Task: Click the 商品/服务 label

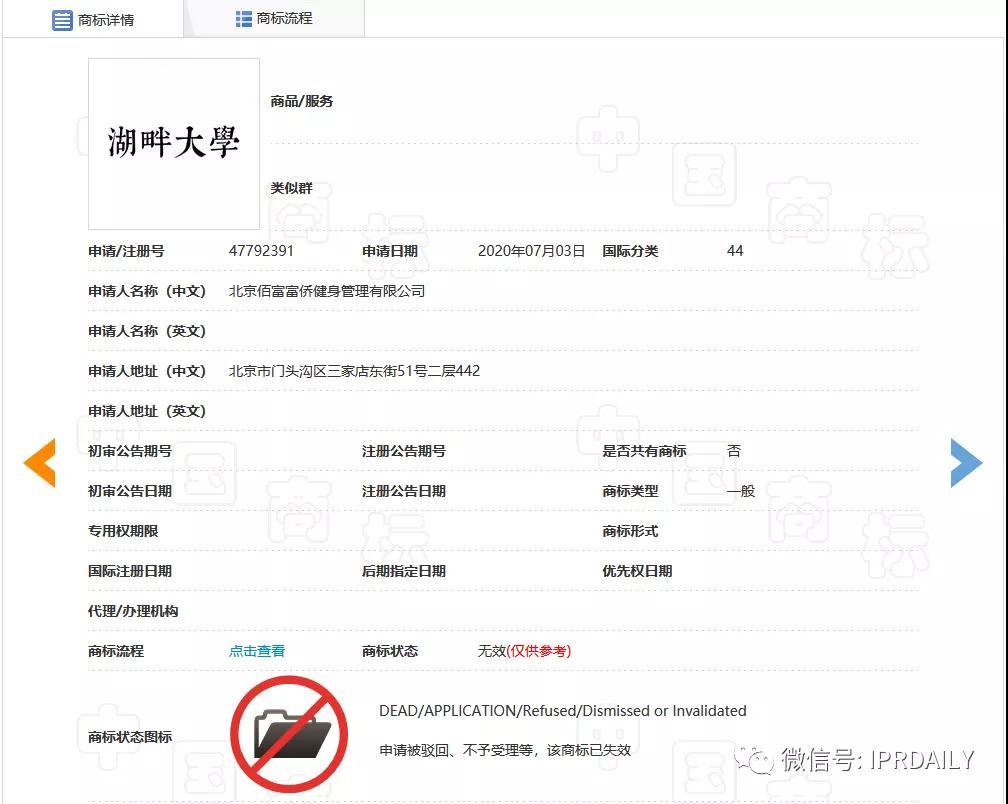Action: 302,101
